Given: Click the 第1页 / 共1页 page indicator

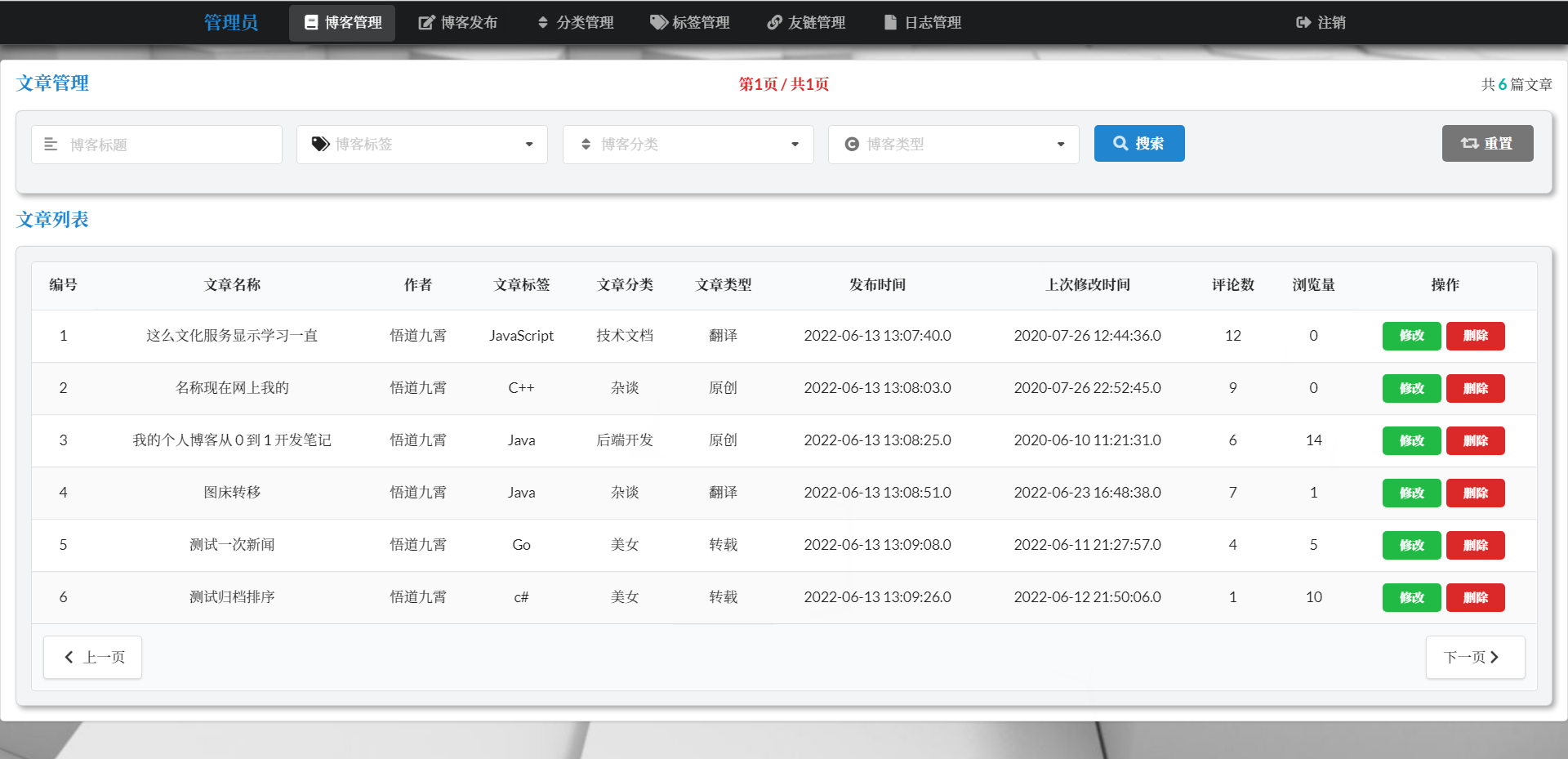Looking at the screenshot, I should (784, 84).
